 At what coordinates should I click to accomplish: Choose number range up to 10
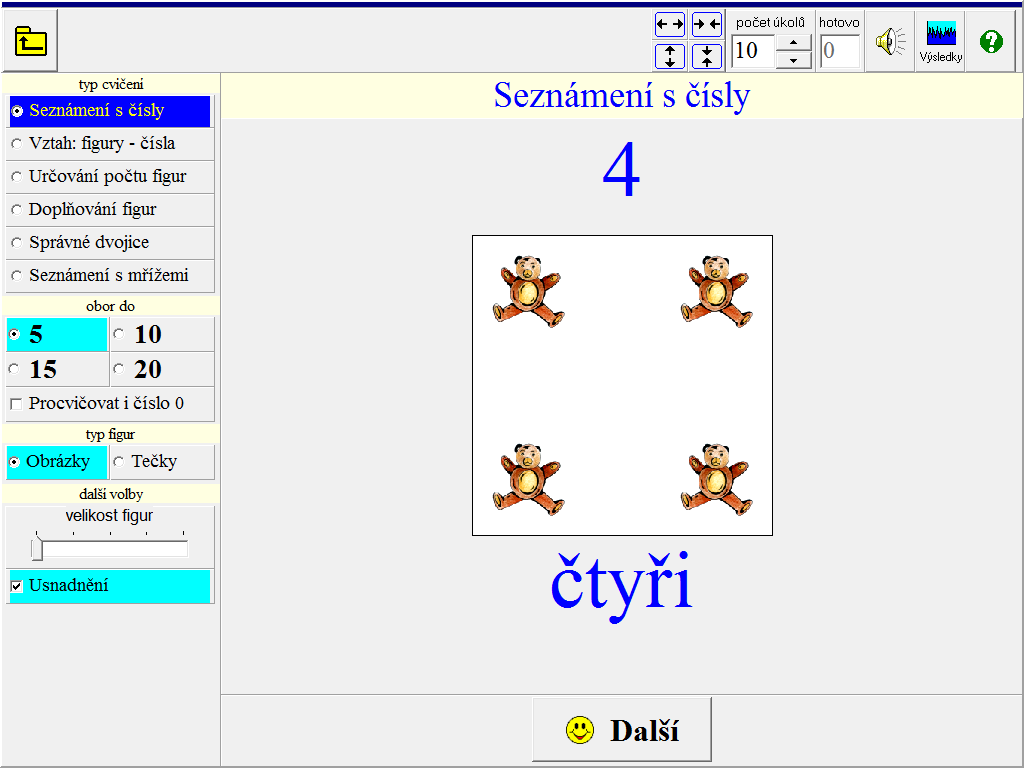click(x=162, y=334)
